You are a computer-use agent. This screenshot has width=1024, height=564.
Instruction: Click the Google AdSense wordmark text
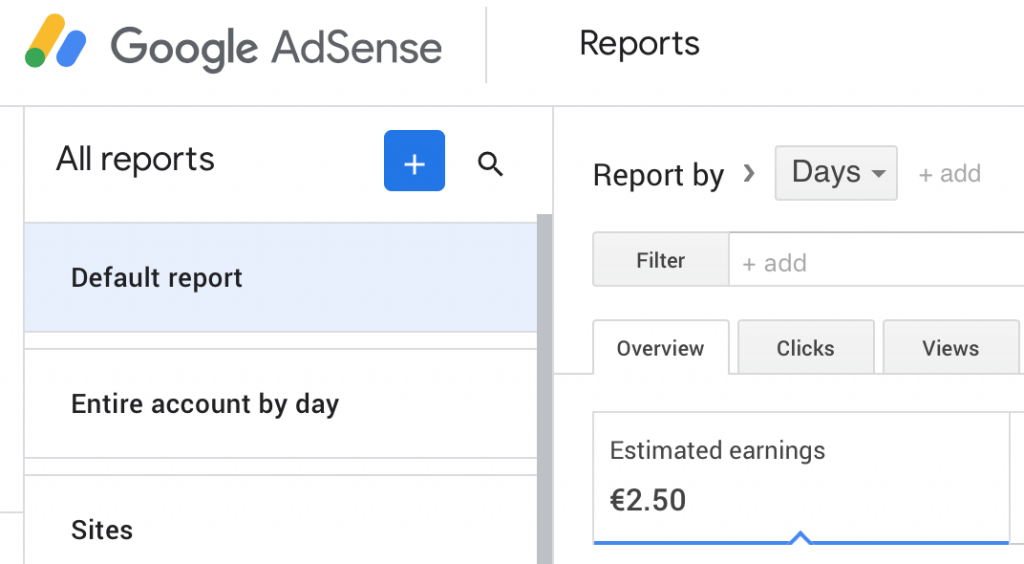276,47
